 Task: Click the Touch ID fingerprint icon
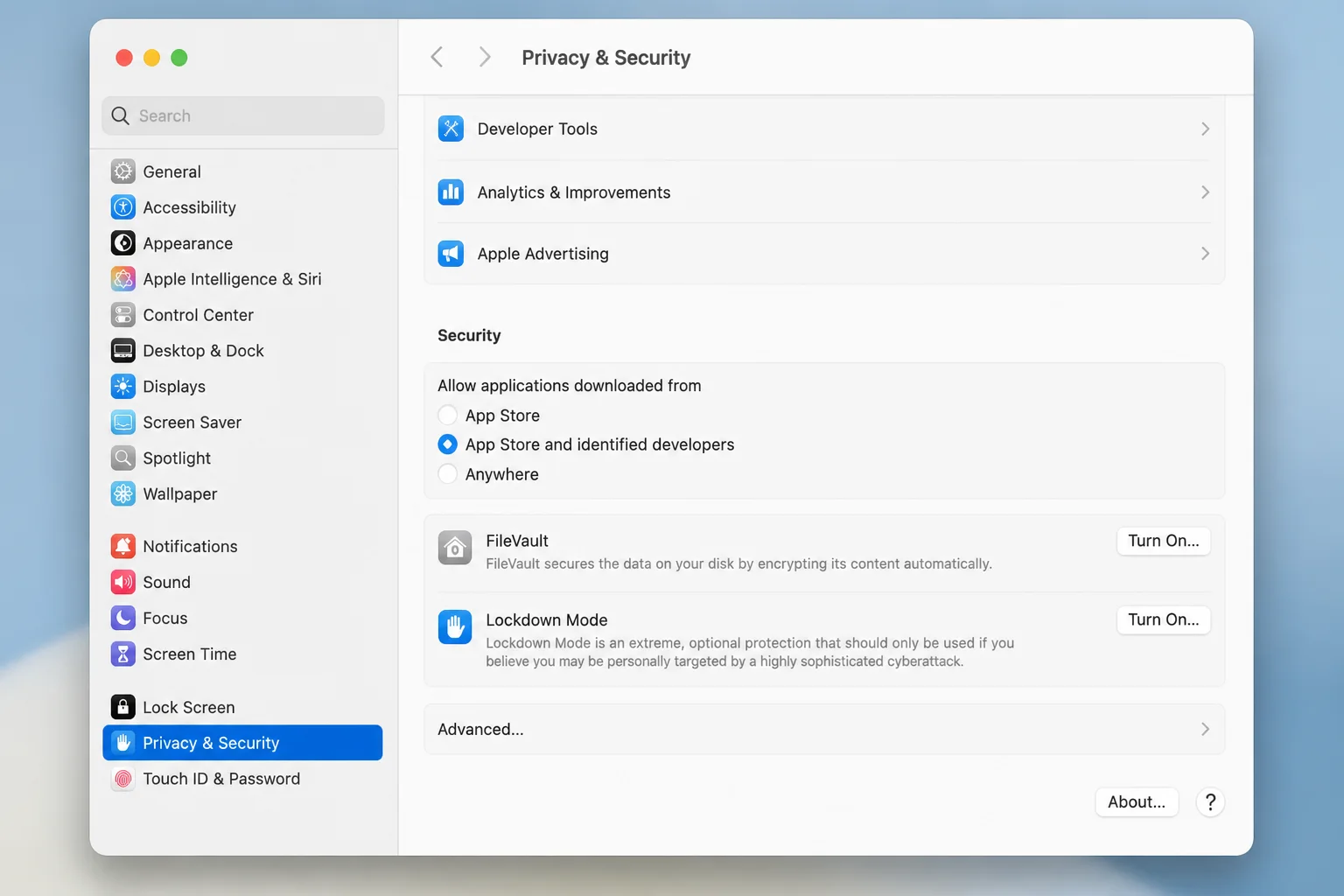(x=123, y=779)
